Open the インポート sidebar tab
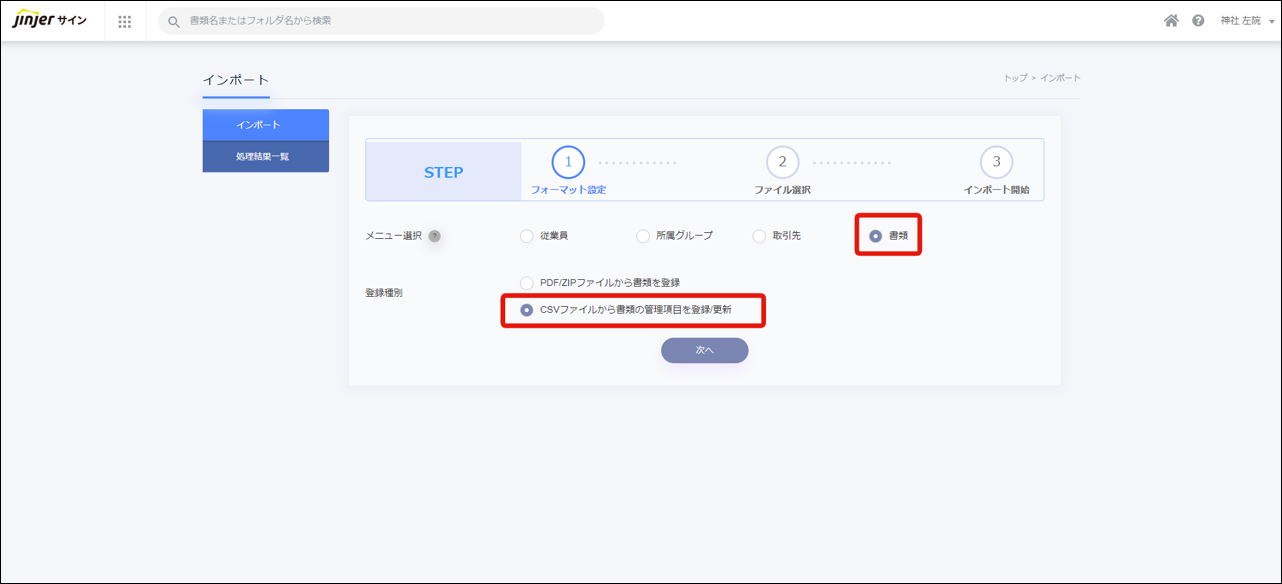Image resolution: width=1282 pixels, height=584 pixels. pos(265,125)
